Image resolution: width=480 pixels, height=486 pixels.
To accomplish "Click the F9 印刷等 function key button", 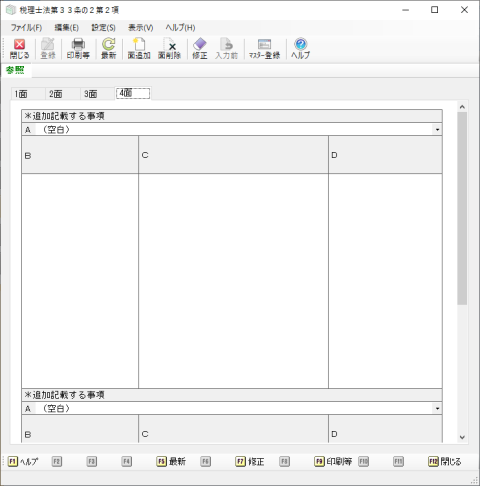I will (333, 461).
